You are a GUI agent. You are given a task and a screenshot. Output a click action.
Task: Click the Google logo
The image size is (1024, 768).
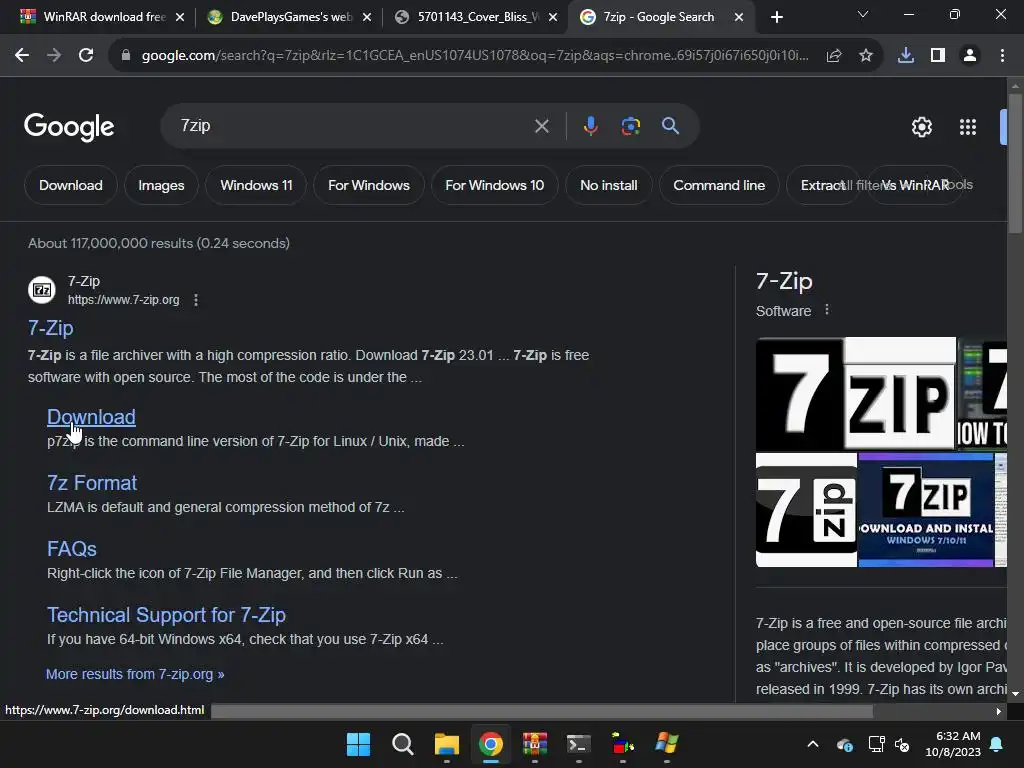pos(69,127)
